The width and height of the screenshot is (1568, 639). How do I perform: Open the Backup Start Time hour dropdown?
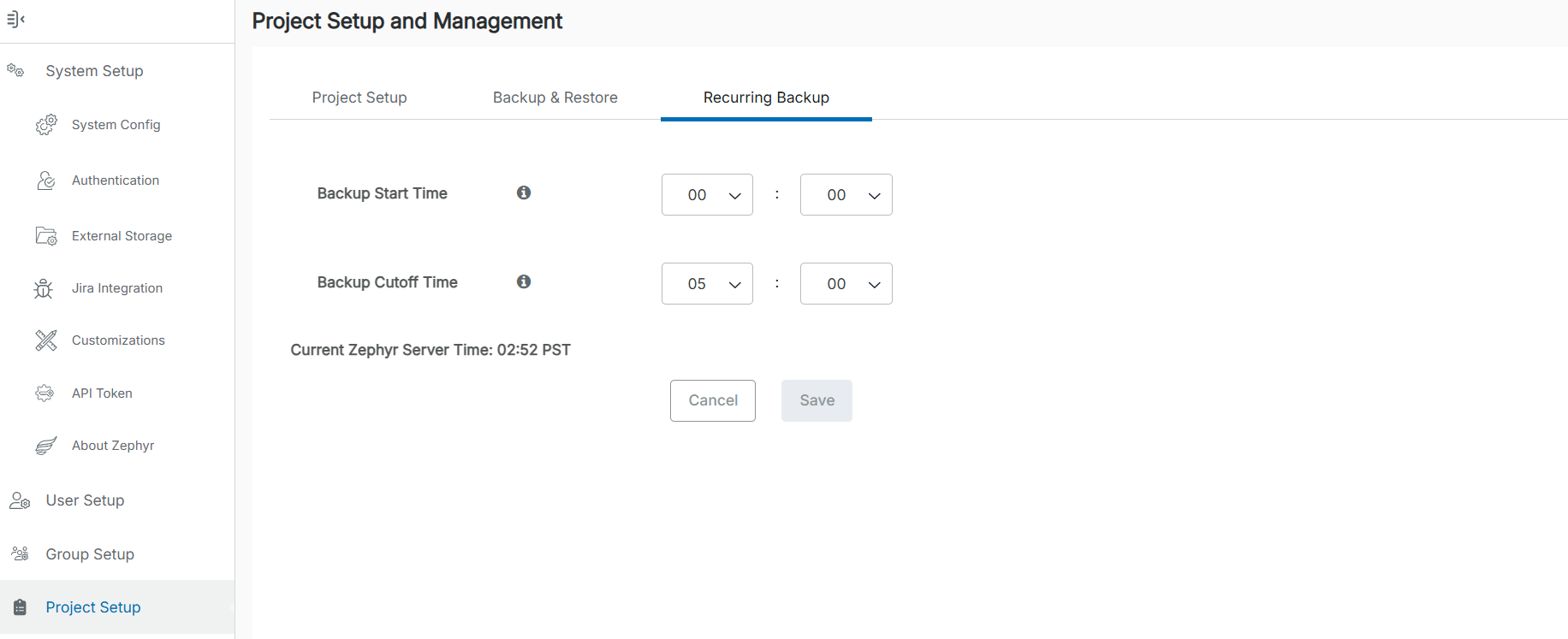pyautogui.click(x=707, y=195)
